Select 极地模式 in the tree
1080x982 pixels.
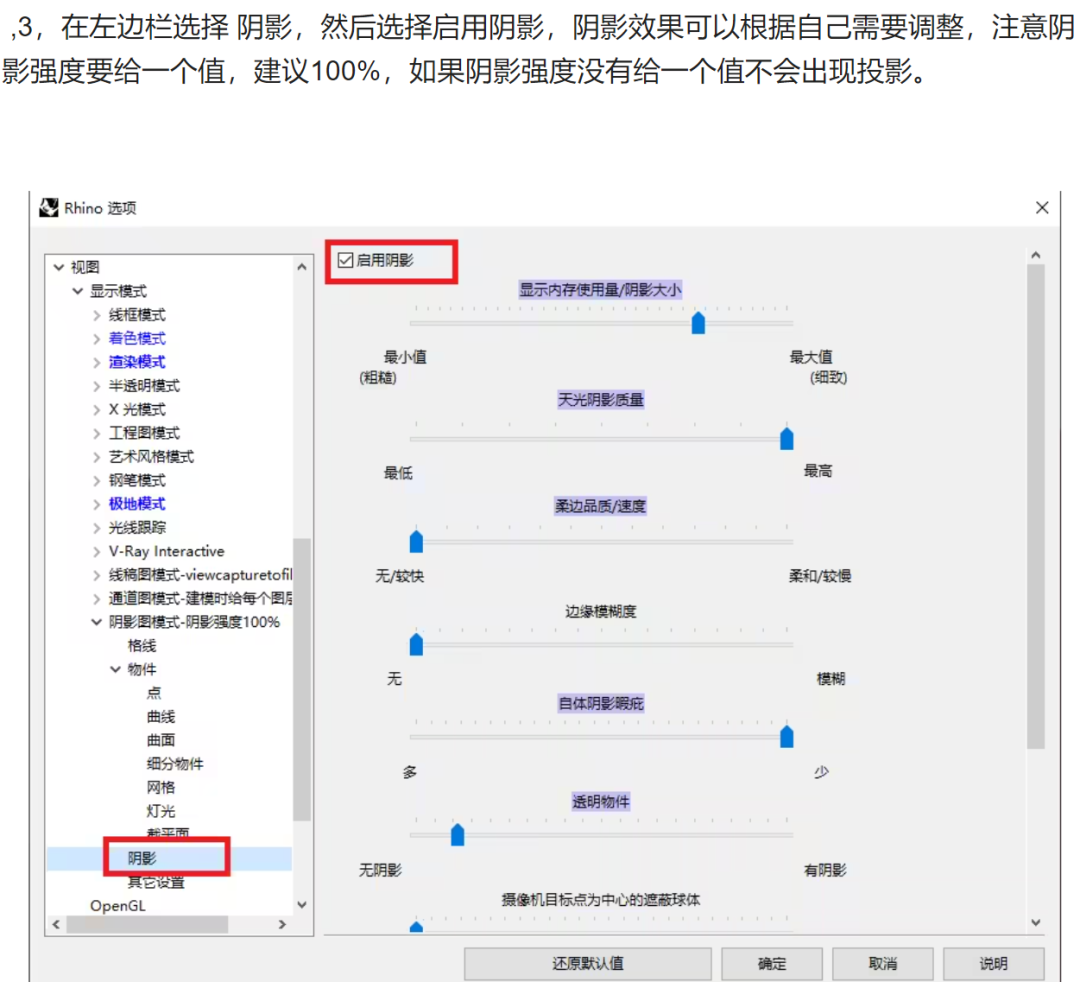(x=137, y=503)
